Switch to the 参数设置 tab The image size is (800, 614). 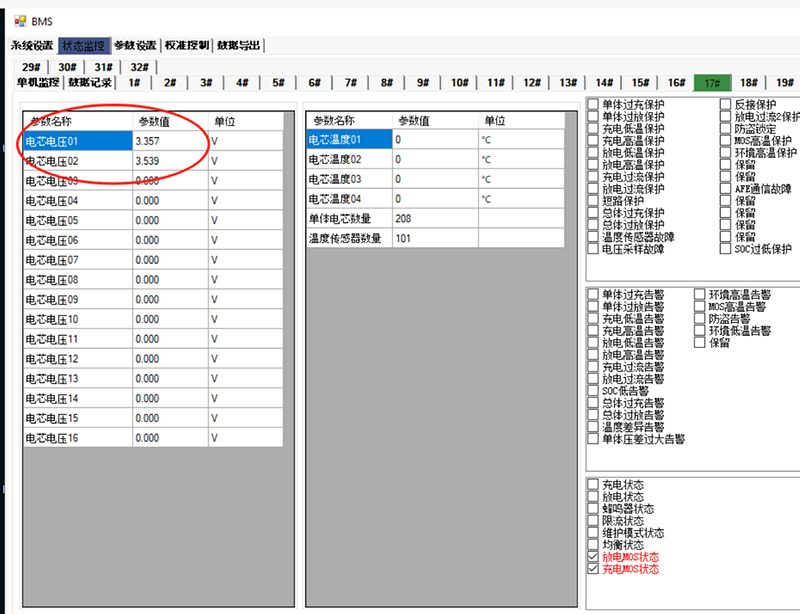pos(134,45)
